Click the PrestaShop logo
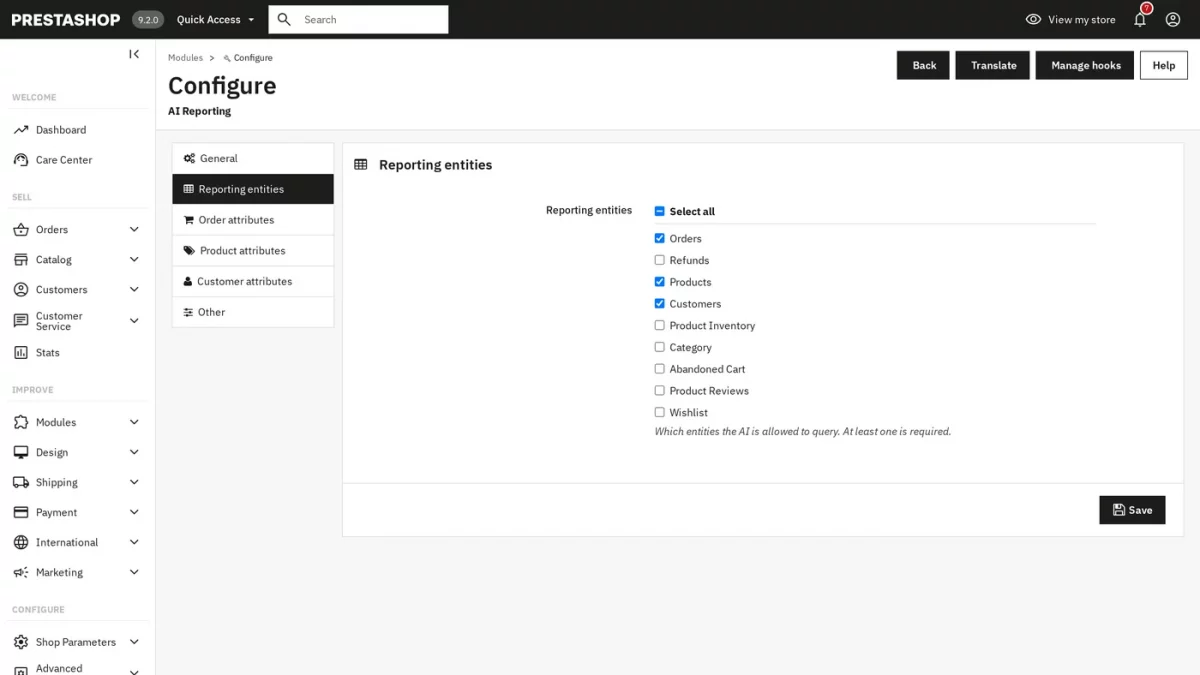 click(x=66, y=19)
